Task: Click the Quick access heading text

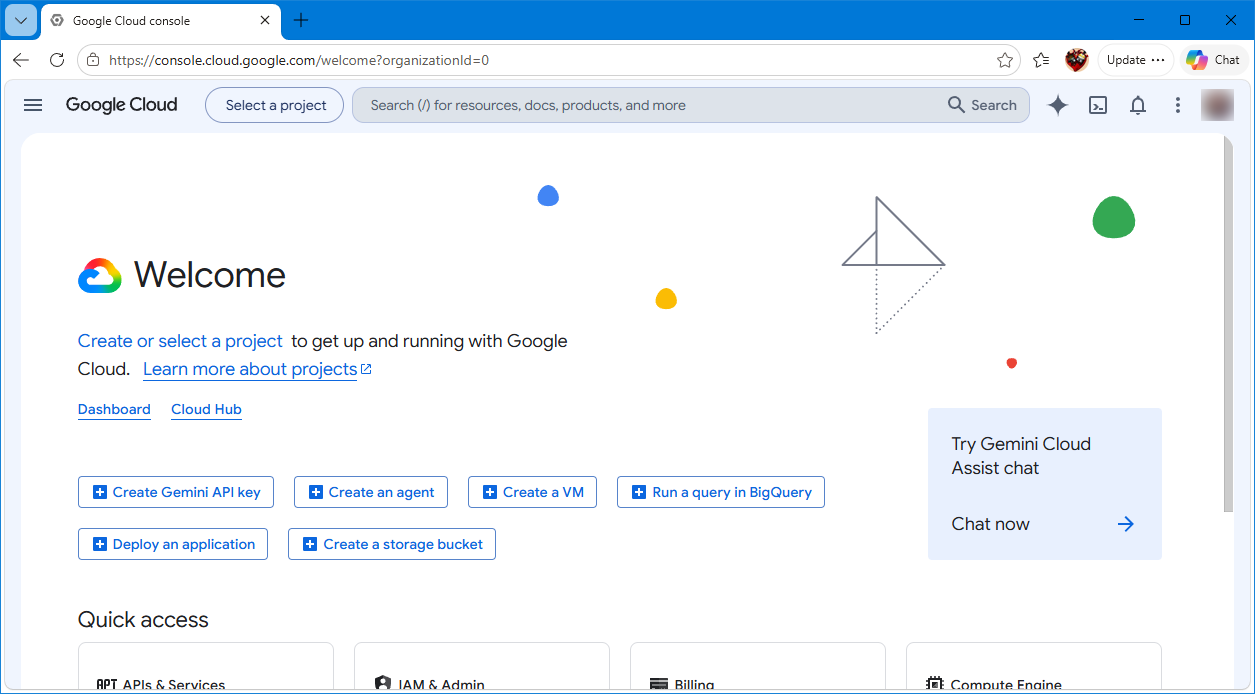Action: tap(143, 620)
